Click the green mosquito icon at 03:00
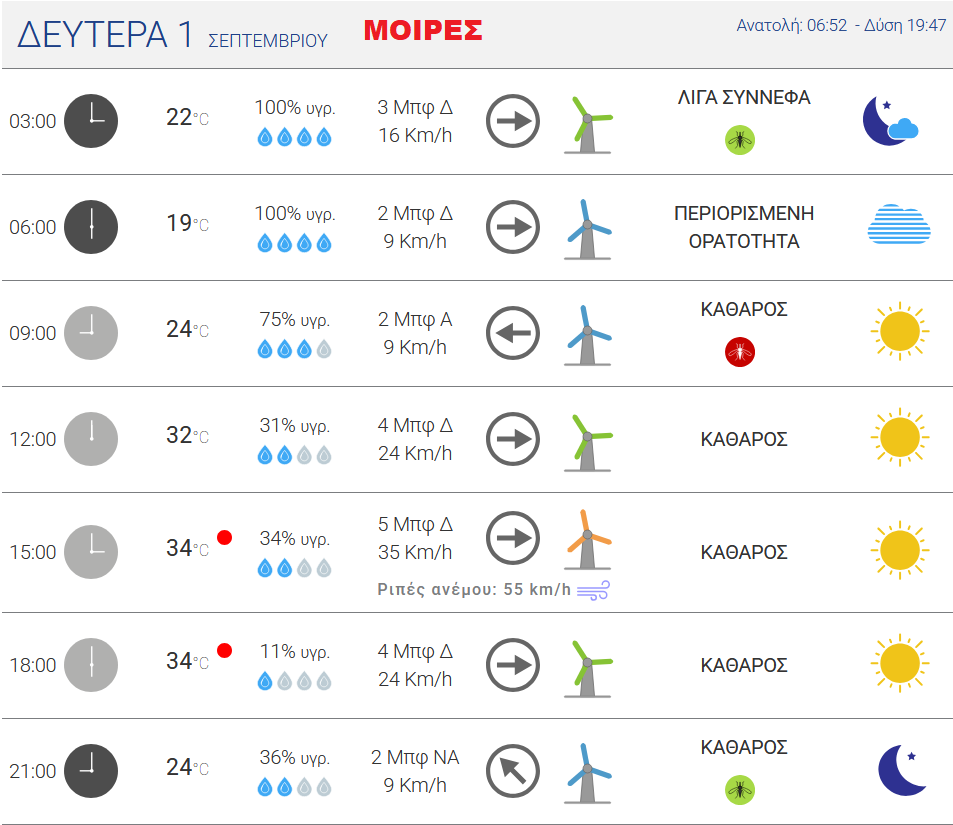The height and width of the screenshot is (825, 953). click(x=740, y=140)
